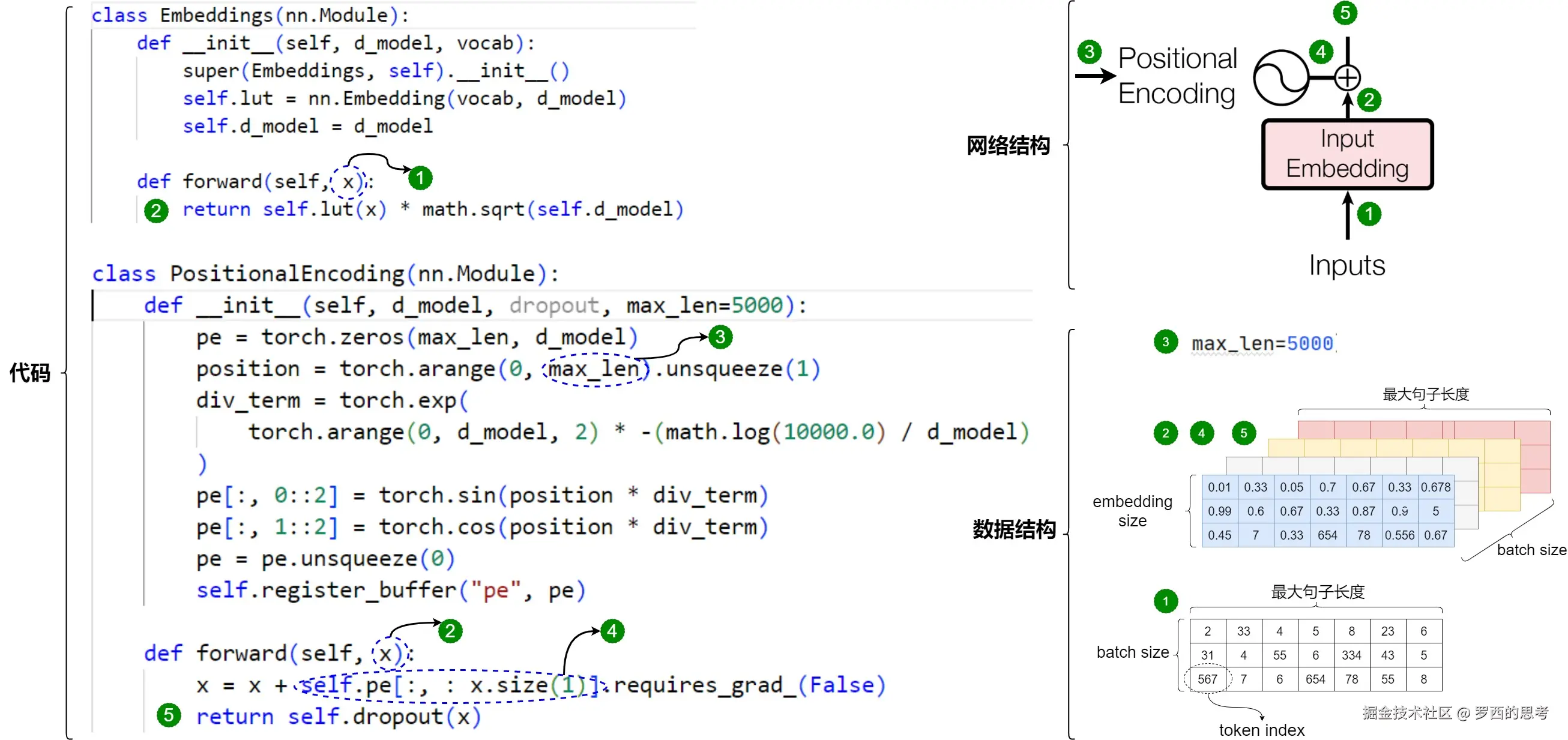Click the token index label
Image resolution: width=1568 pixels, height=740 pixels.
coord(1261,730)
